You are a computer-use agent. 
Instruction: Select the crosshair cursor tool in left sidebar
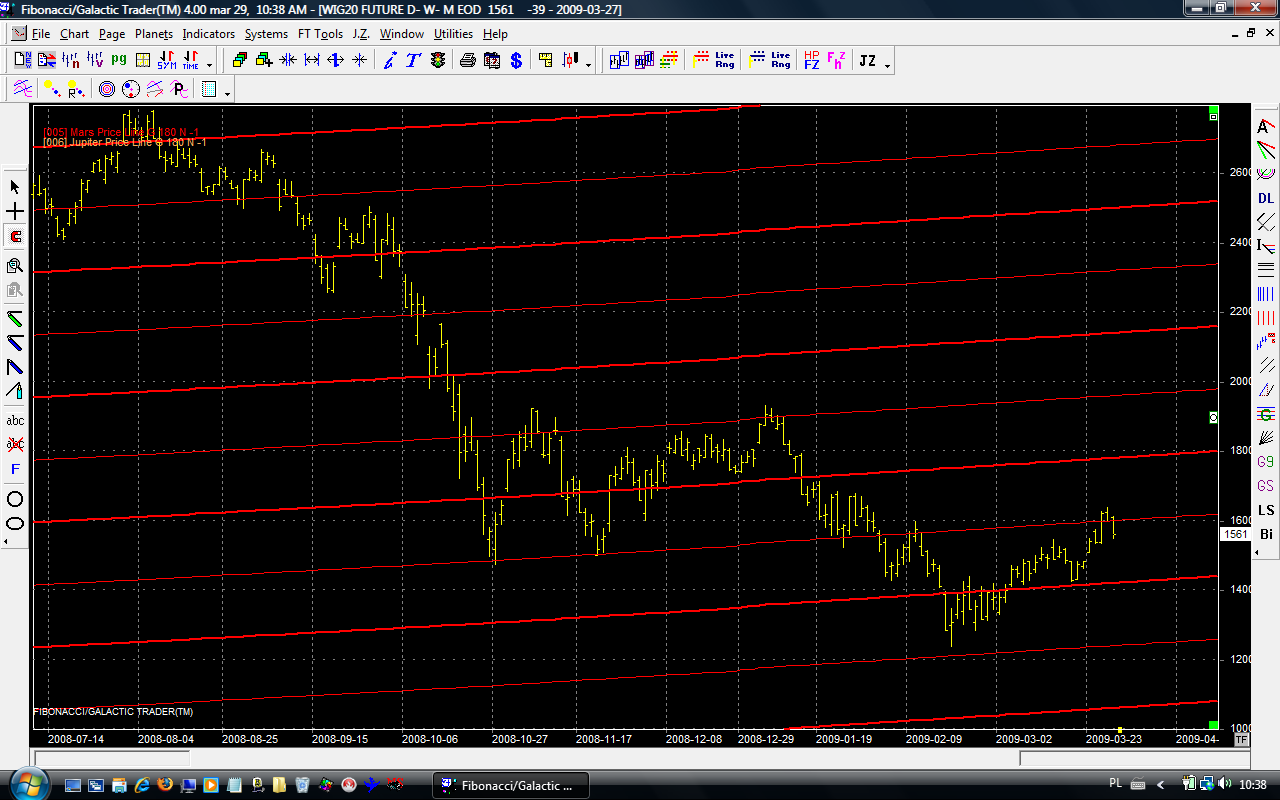tap(15, 212)
